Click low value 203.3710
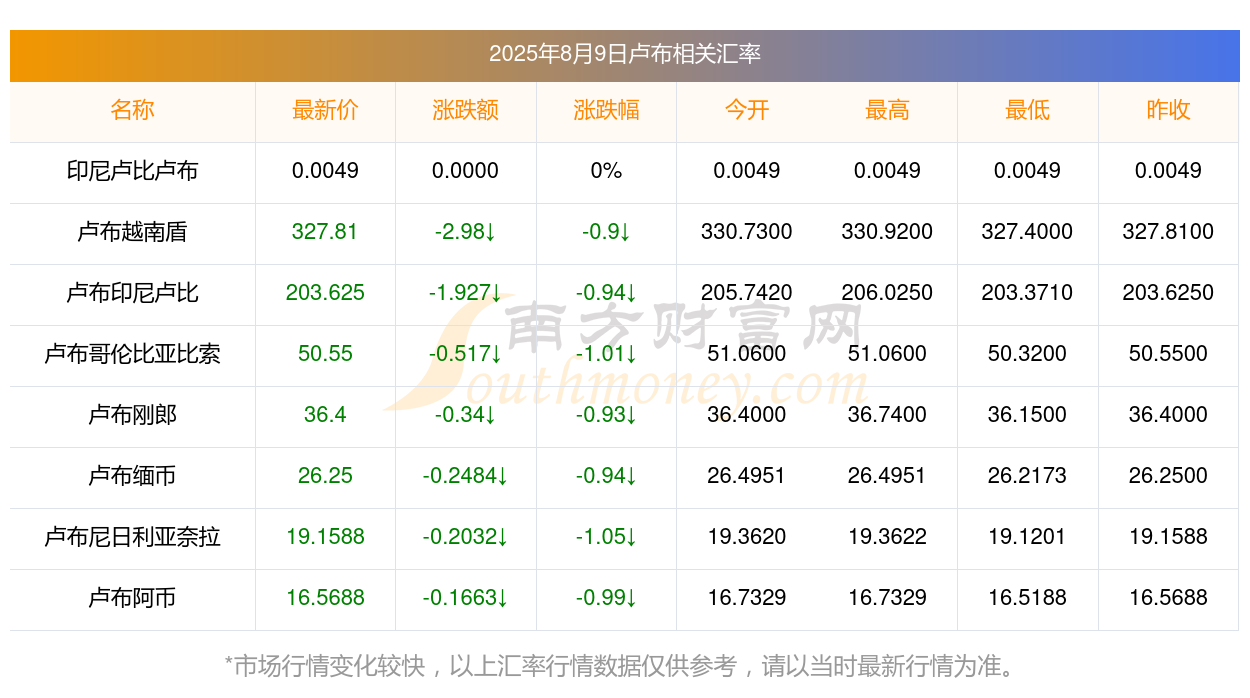 (1028, 293)
